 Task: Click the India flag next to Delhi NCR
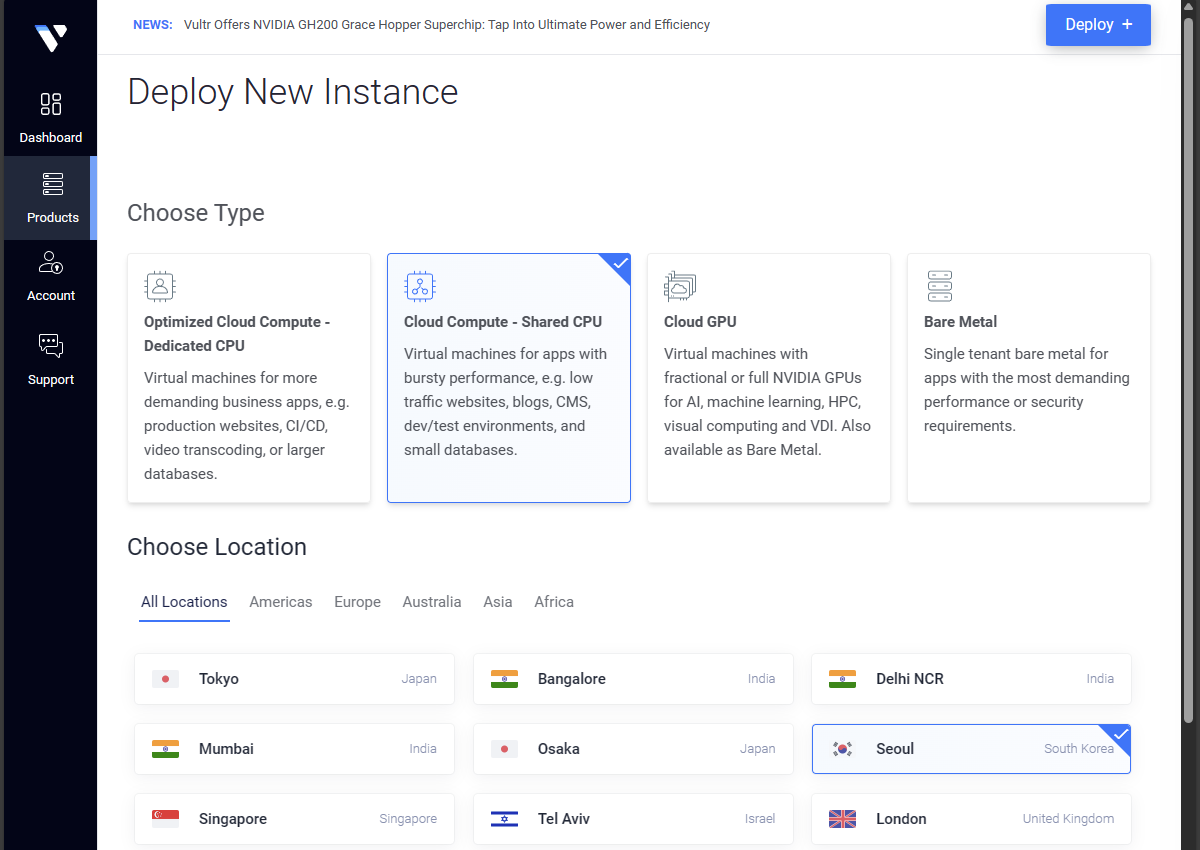(x=842, y=679)
